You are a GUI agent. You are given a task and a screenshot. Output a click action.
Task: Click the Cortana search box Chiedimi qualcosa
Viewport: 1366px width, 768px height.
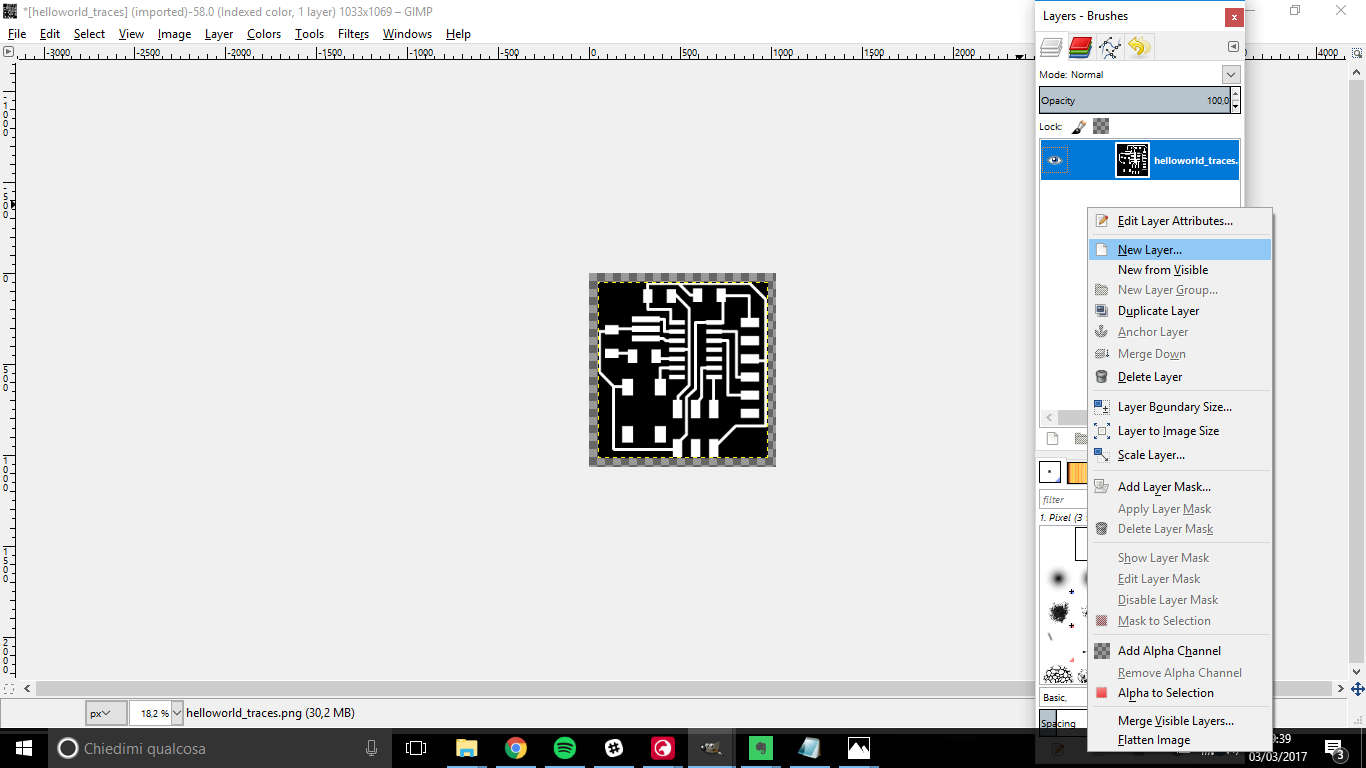pyautogui.click(x=220, y=748)
